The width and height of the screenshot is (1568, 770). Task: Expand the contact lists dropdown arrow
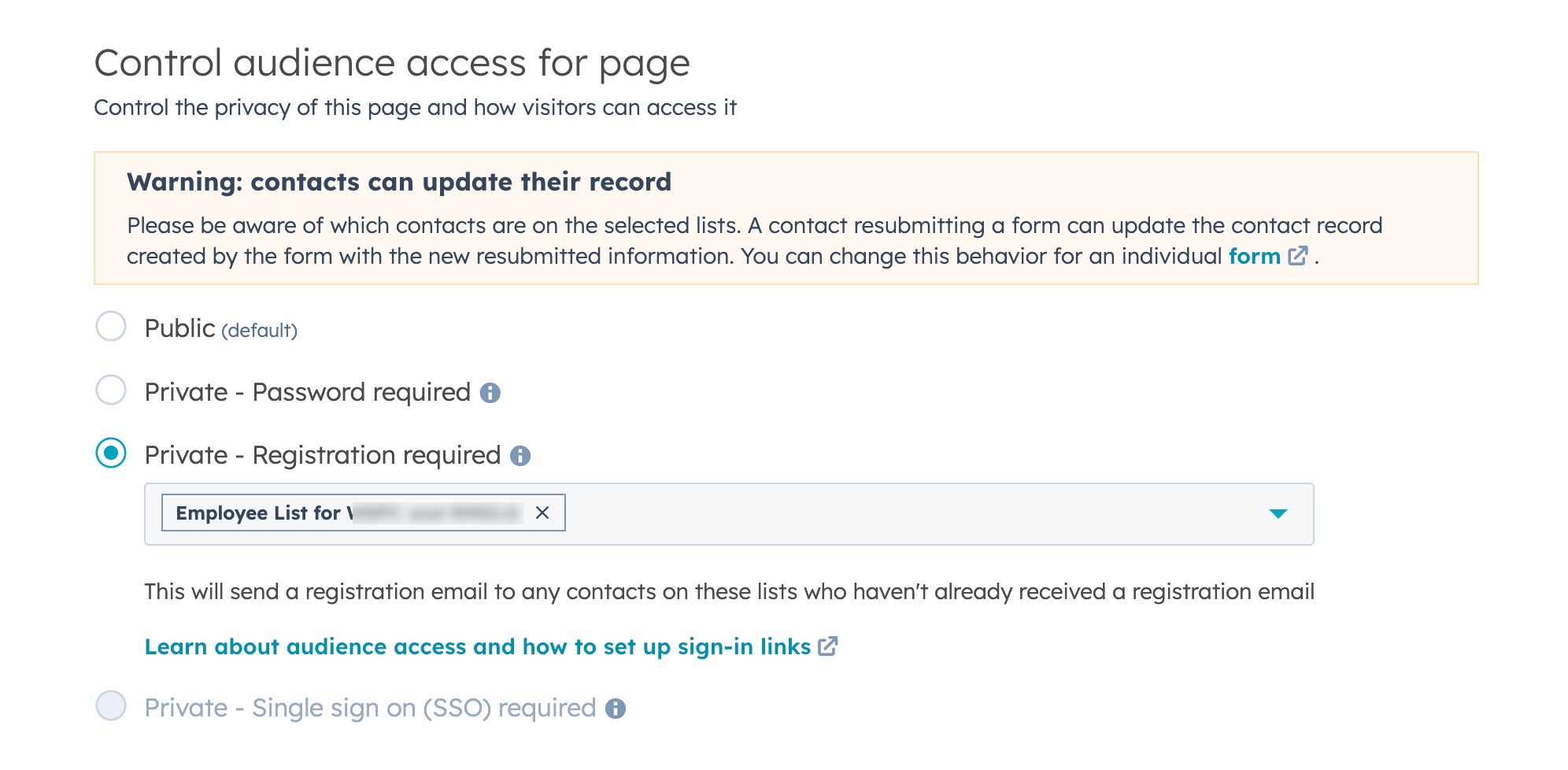click(x=1278, y=514)
